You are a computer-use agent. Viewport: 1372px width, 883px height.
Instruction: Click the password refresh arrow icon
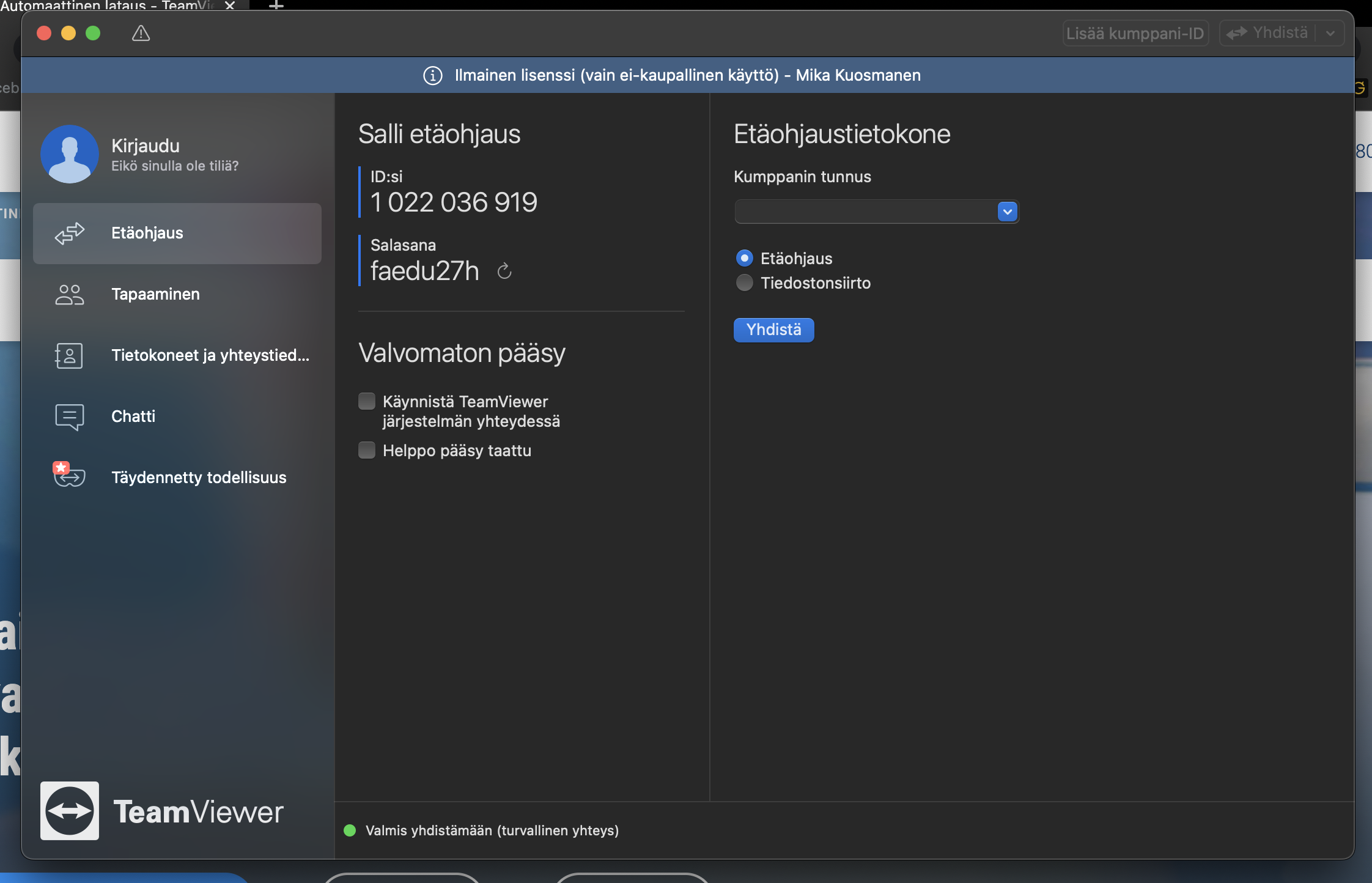pyautogui.click(x=504, y=271)
